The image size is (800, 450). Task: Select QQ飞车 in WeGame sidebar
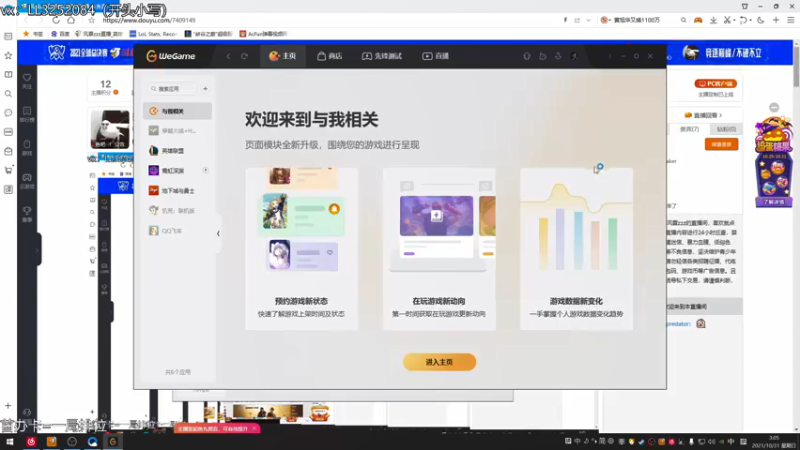tap(178, 231)
